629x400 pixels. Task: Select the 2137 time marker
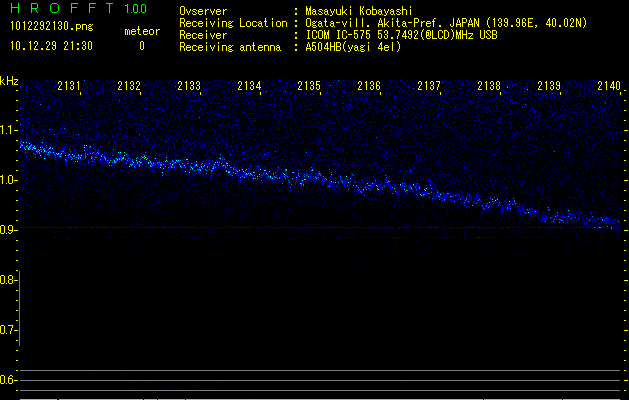(x=429, y=87)
